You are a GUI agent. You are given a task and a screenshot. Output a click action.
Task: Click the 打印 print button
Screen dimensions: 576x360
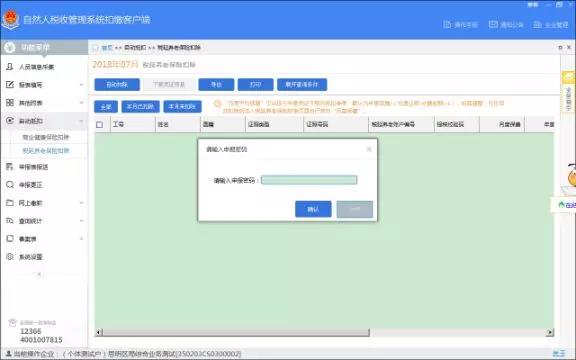point(255,84)
